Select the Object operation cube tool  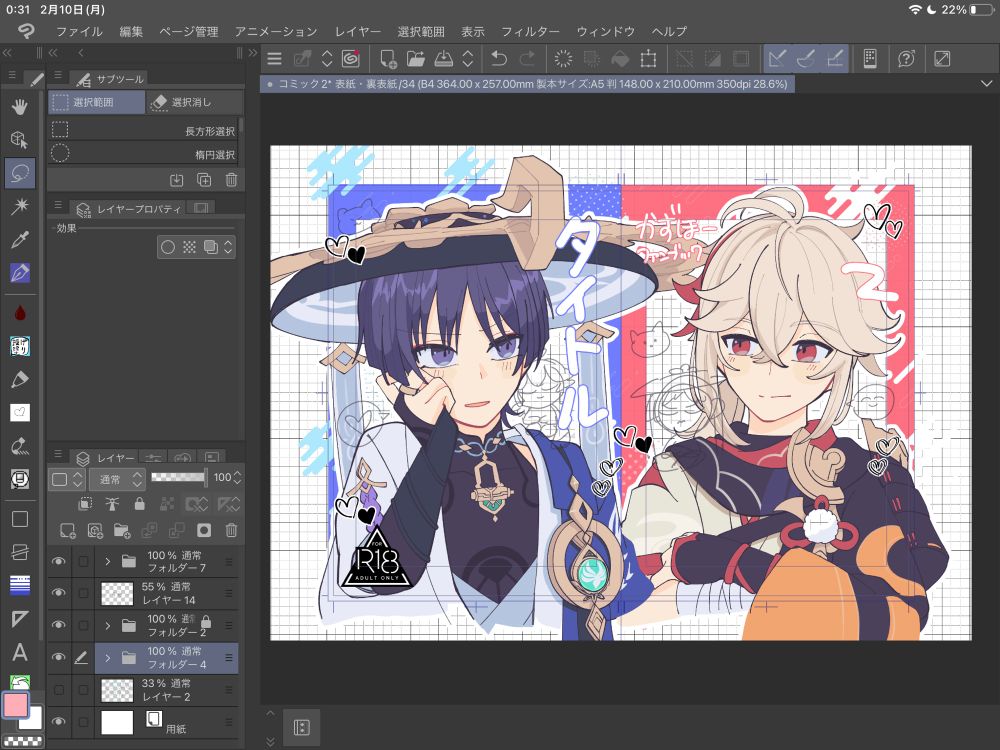[x=20, y=140]
